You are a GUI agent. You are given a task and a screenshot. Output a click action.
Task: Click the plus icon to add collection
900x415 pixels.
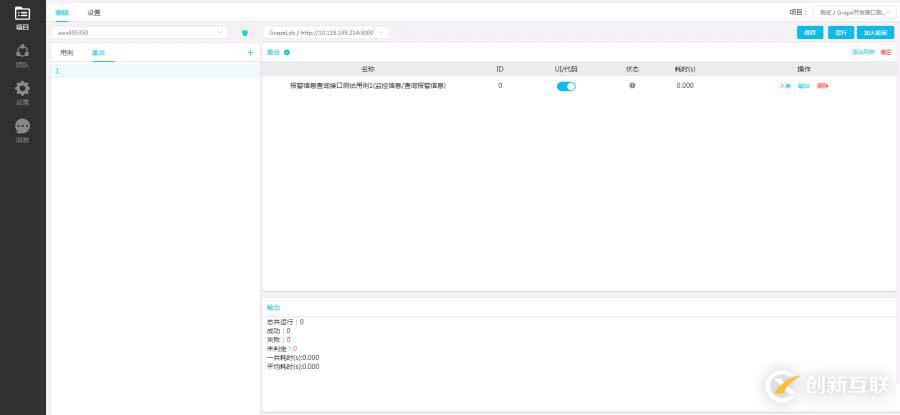click(250, 52)
